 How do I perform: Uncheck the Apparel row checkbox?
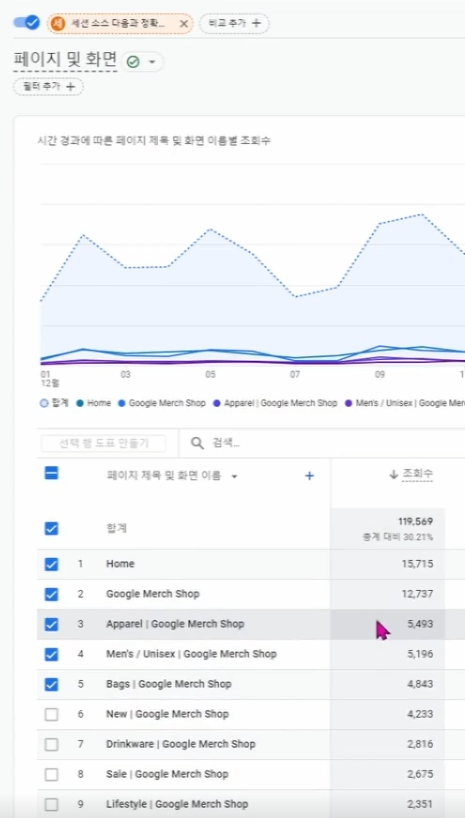pos(51,624)
